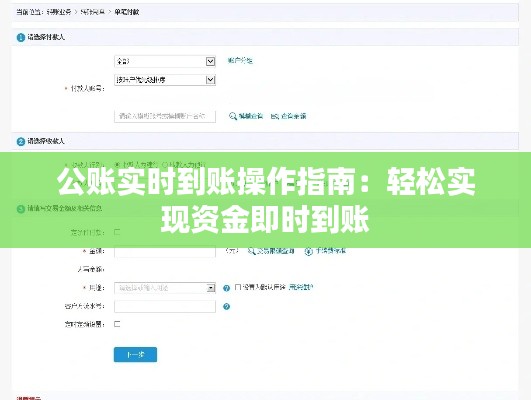Tick the set-as-default-purpose checkbox

[x=237, y=287]
